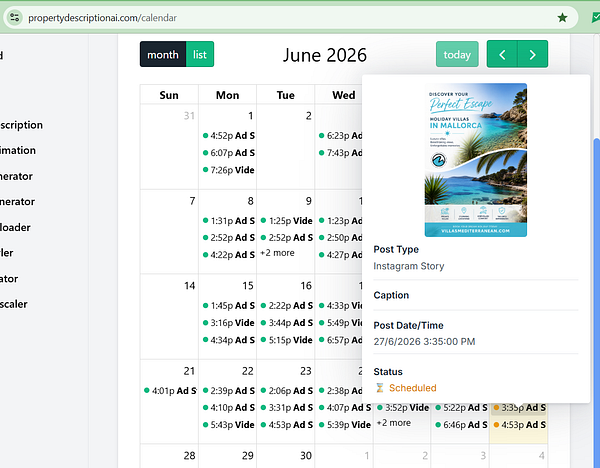Screen dimensions: 600x468
Task: Open sidebar item ending in 'ator'
Action: click(9, 279)
